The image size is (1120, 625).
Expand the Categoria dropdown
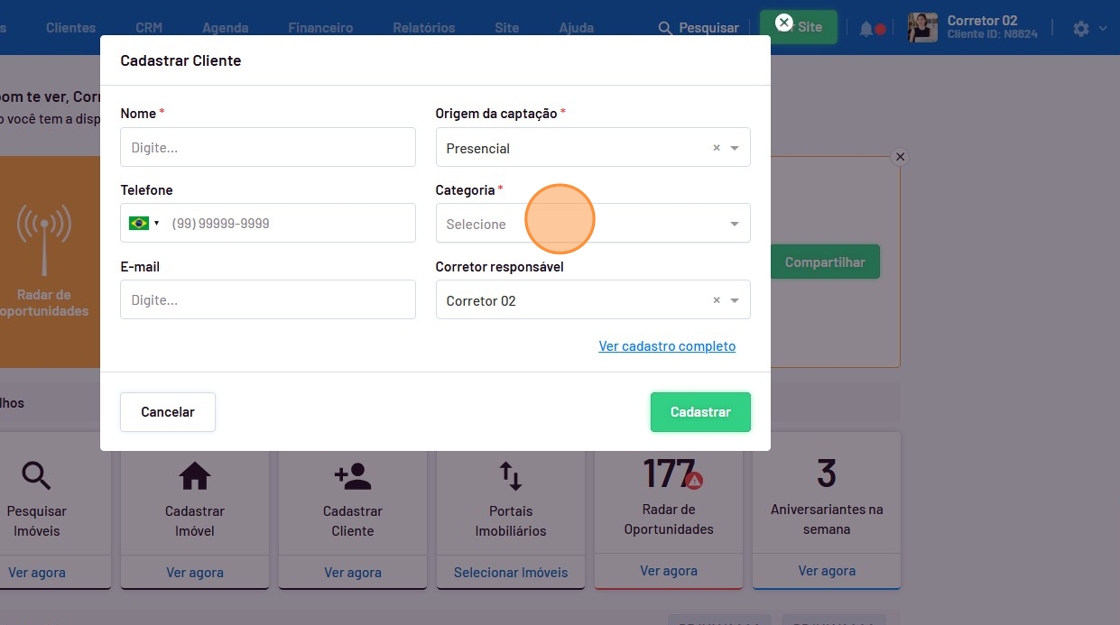[x=592, y=224]
